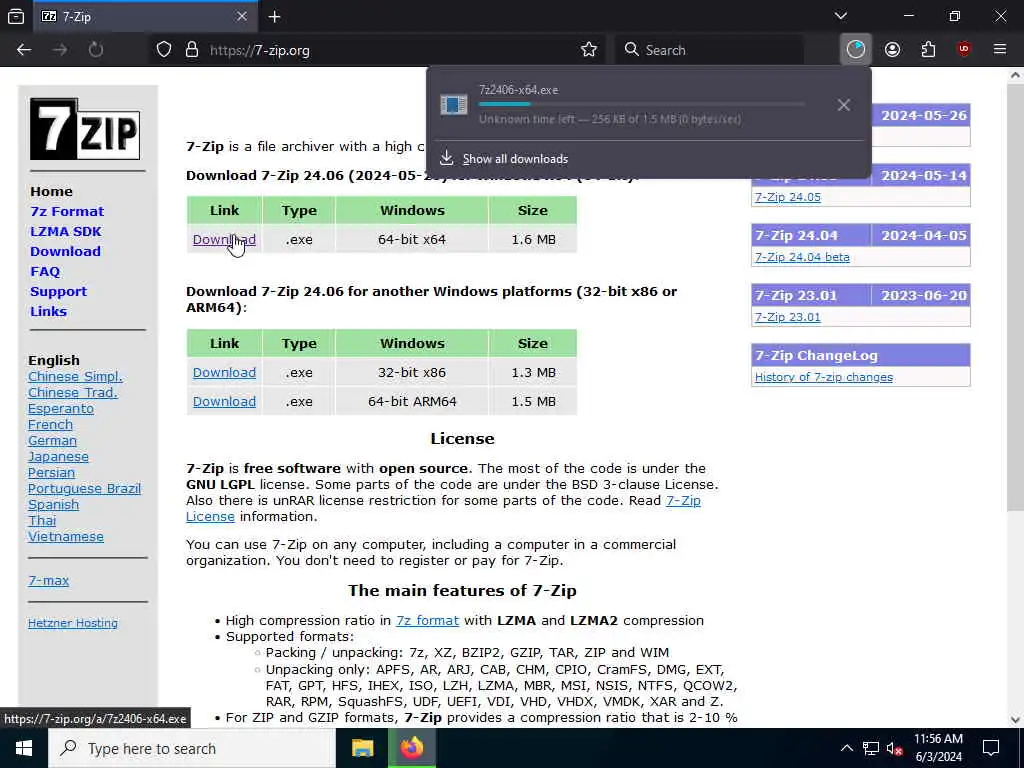Open the Hetzner Hosting link

coord(72,623)
